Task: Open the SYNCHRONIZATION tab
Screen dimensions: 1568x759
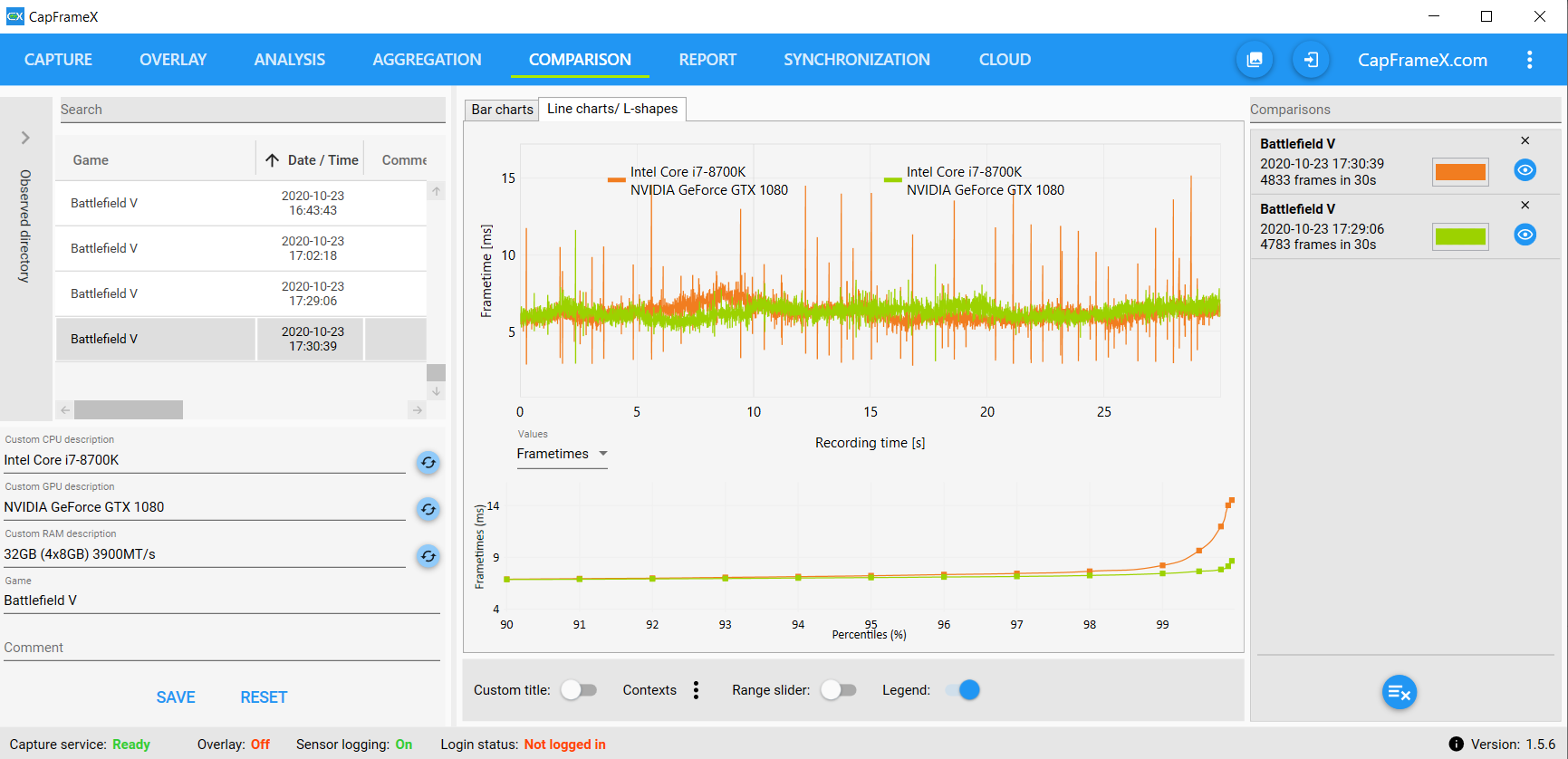Action: click(x=857, y=60)
